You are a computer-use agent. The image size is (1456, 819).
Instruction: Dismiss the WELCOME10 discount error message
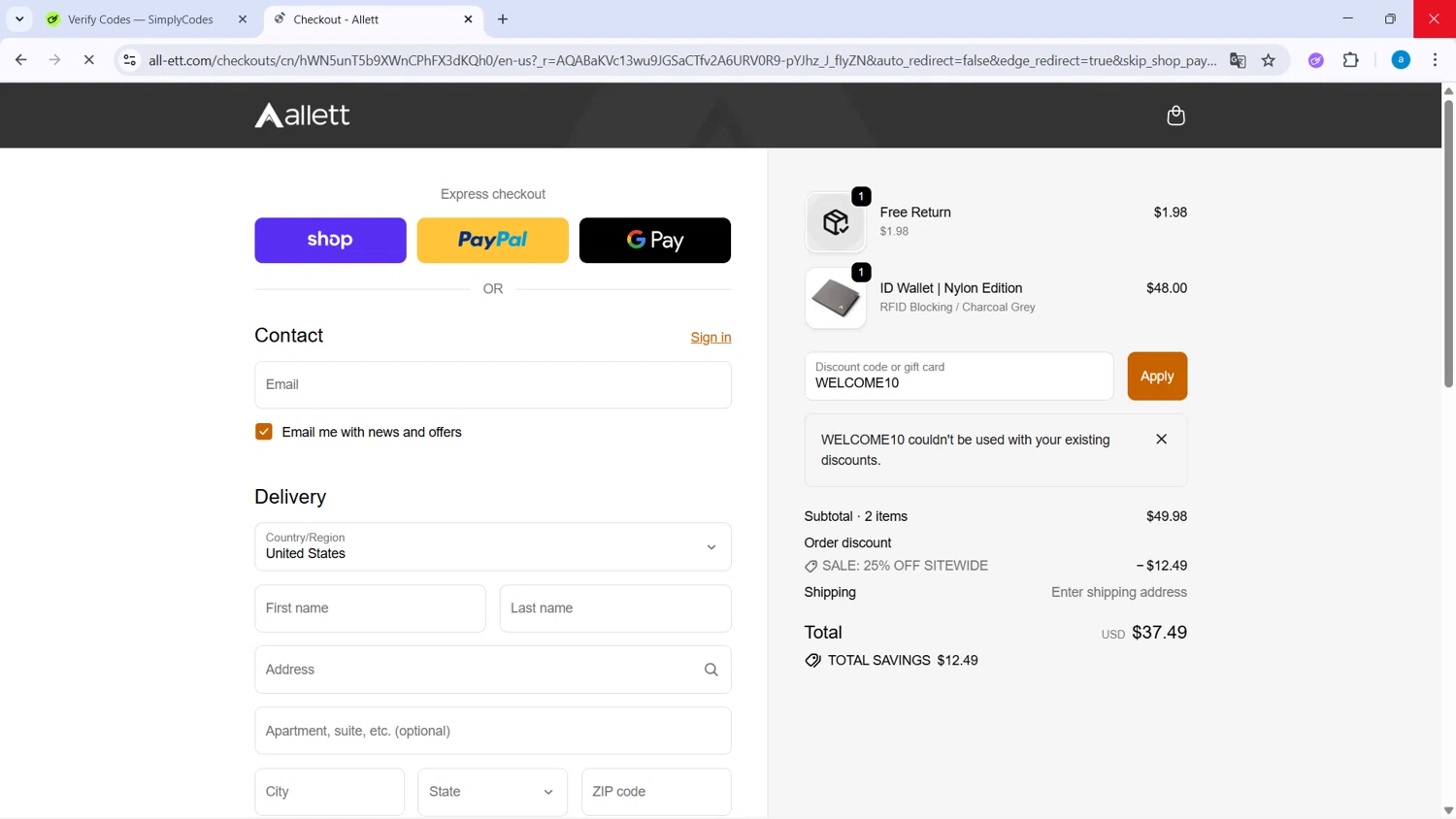(x=1161, y=440)
